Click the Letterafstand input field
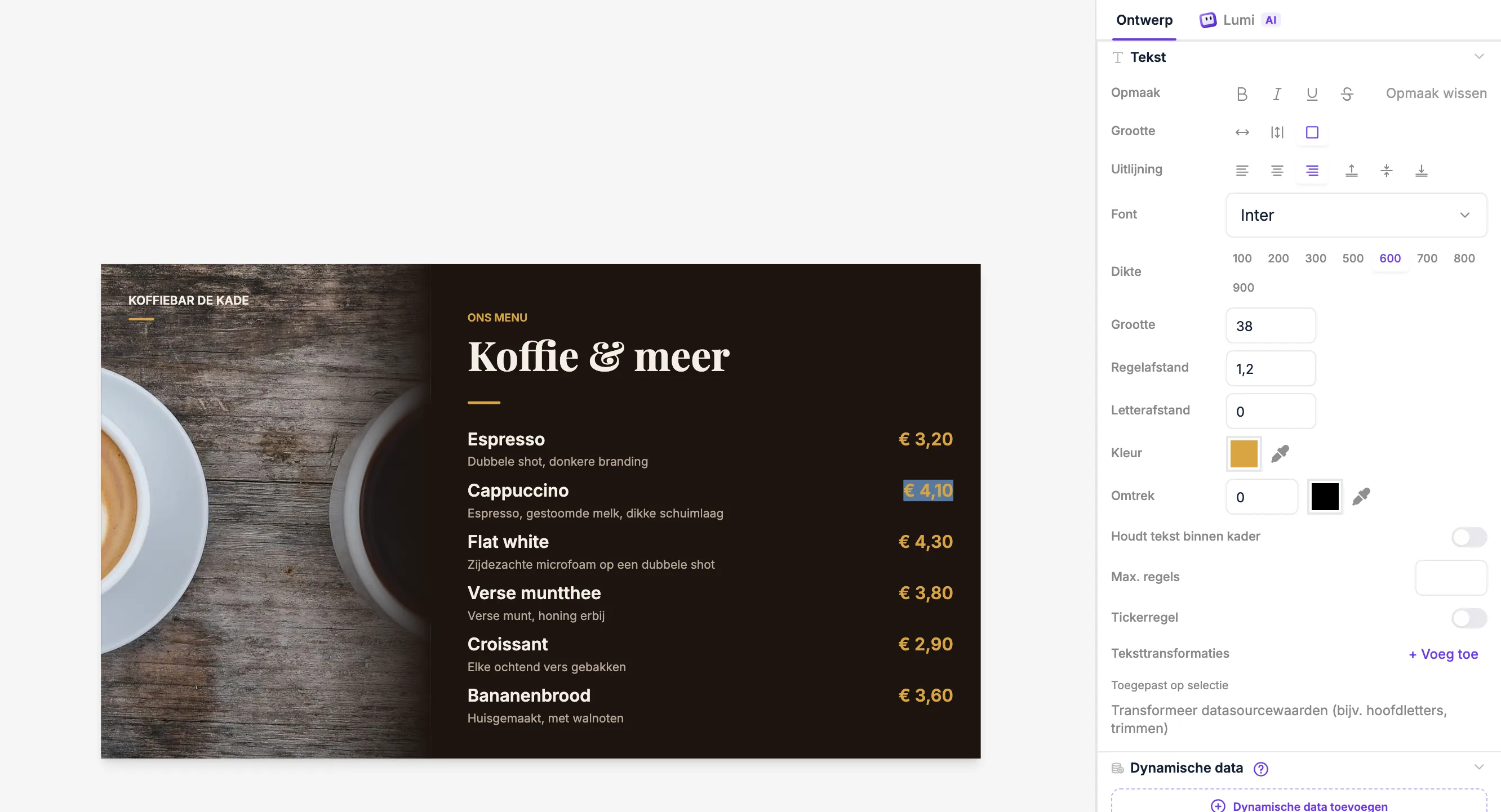The height and width of the screenshot is (812, 1501). pyautogui.click(x=1270, y=411)
